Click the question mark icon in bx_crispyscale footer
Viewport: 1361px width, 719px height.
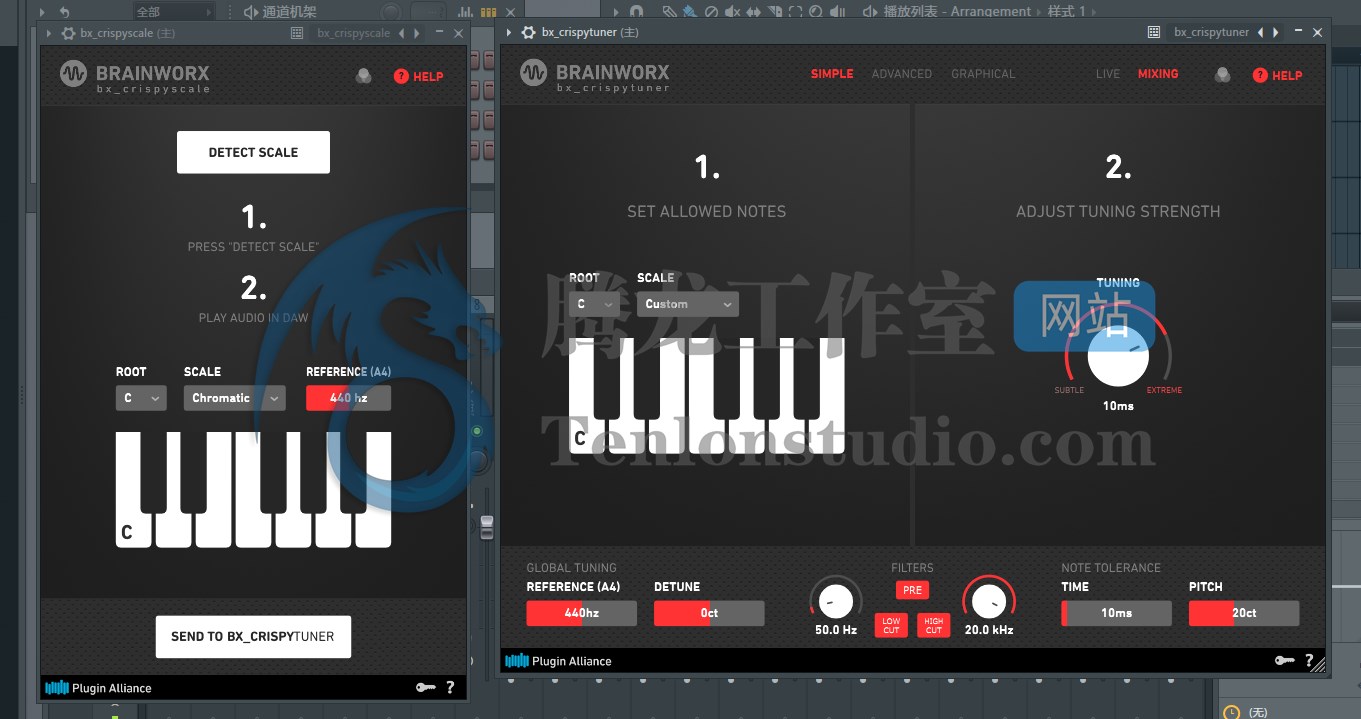pyautogui.click(x=450, y=687)
